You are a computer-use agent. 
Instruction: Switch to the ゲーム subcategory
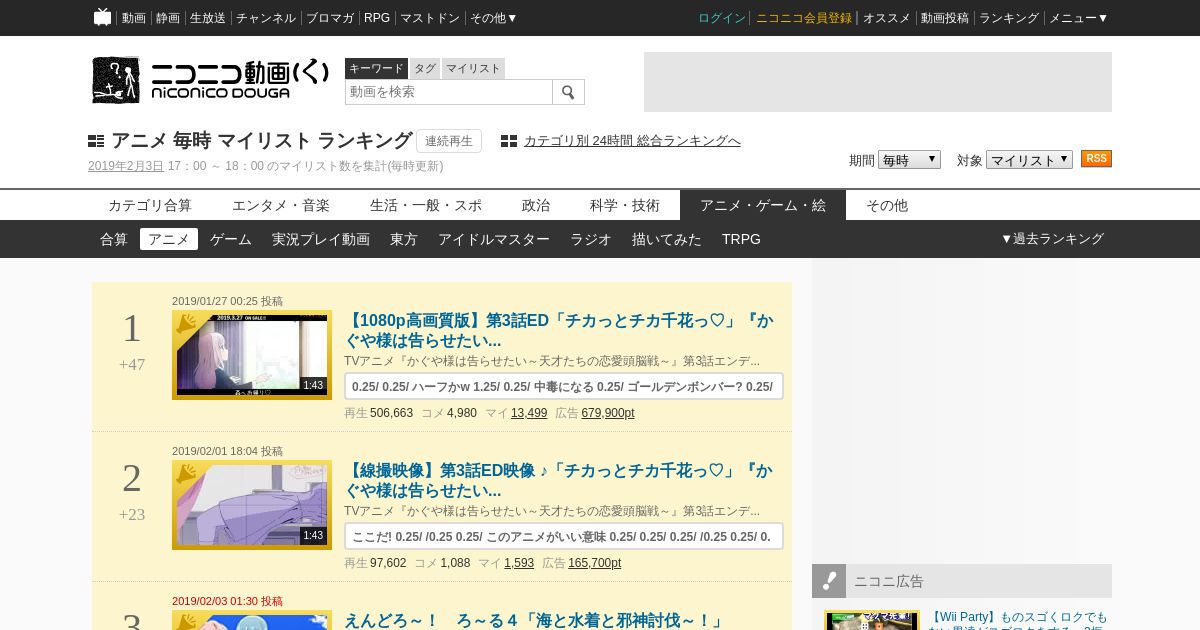click(x=231, y=239)
